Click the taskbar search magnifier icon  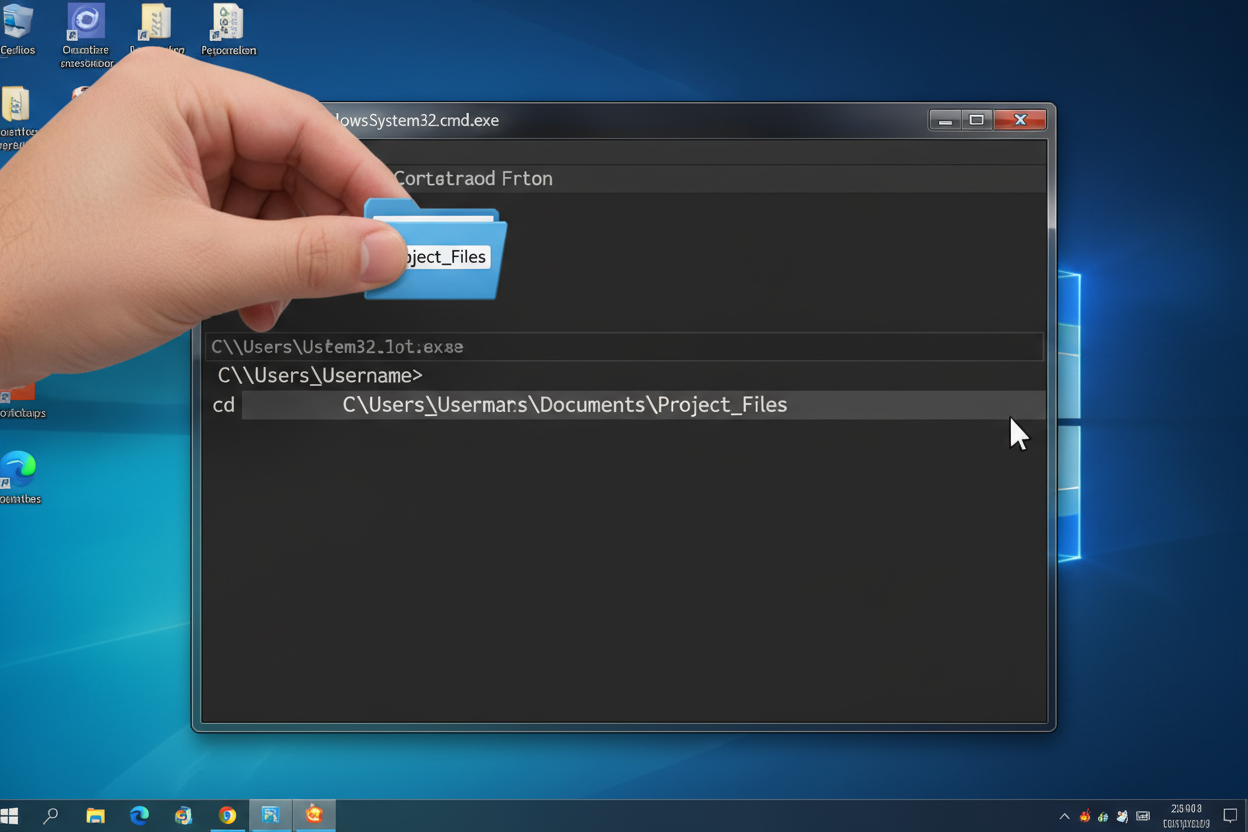point(51,815)
